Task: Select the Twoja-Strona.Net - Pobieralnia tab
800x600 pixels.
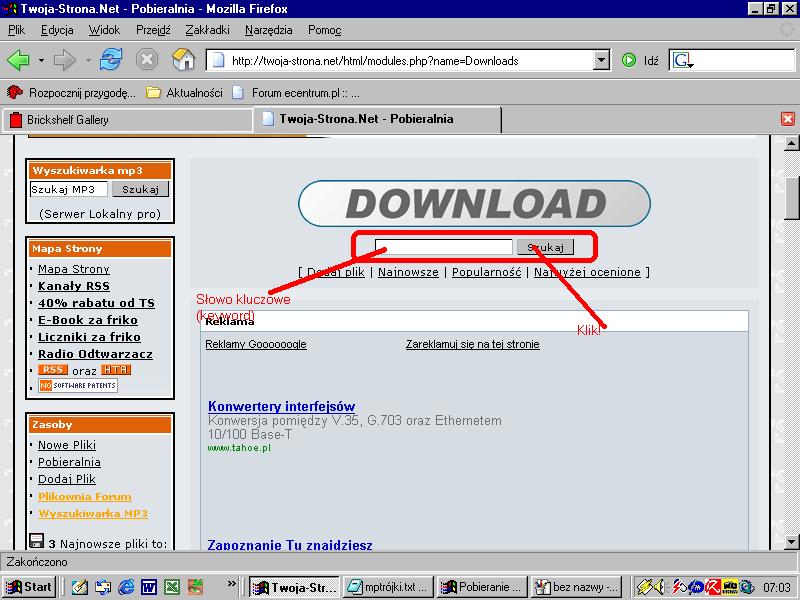Action: point(377,119)
